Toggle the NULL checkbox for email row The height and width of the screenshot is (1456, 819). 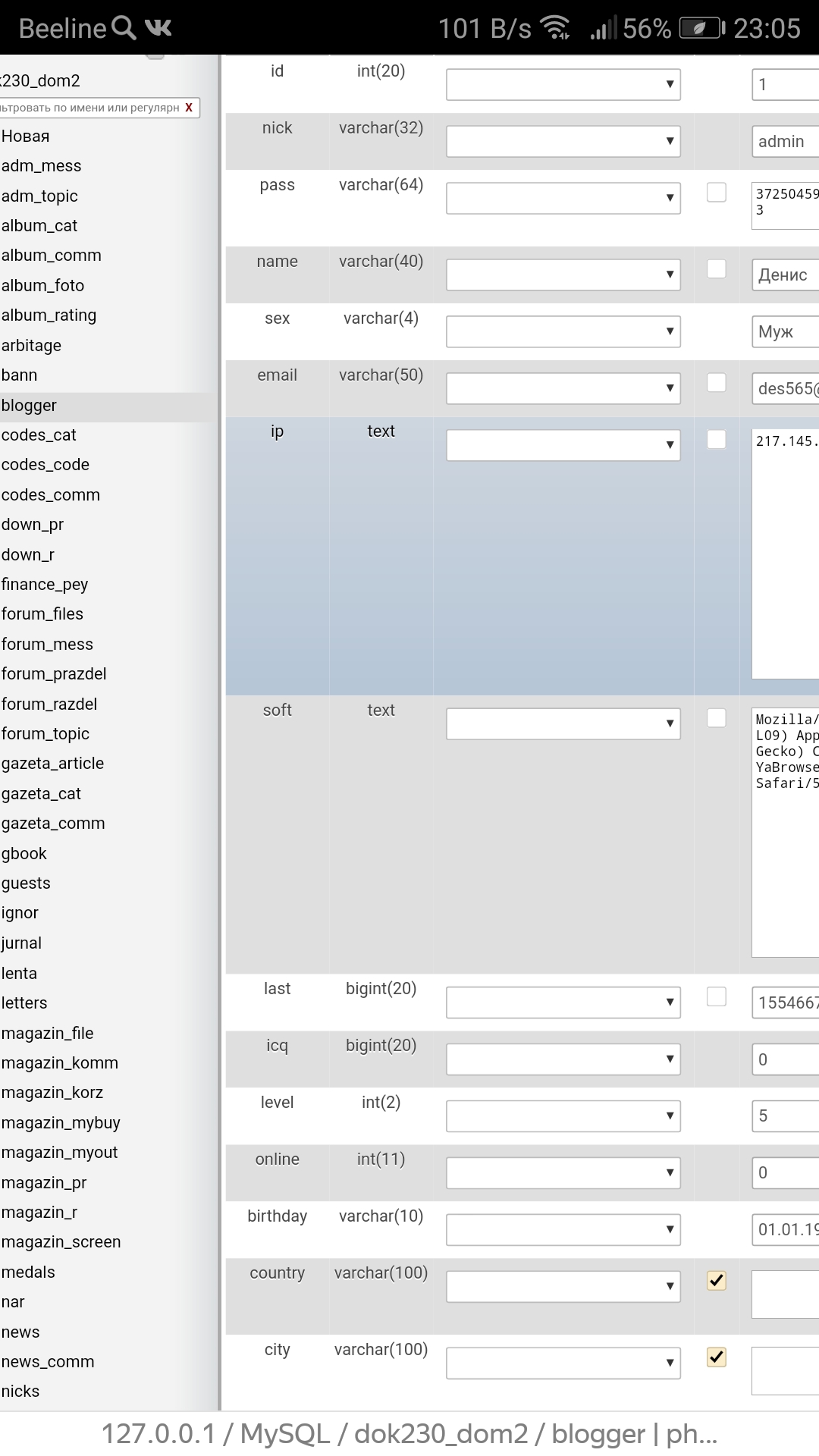pos(716,383)
